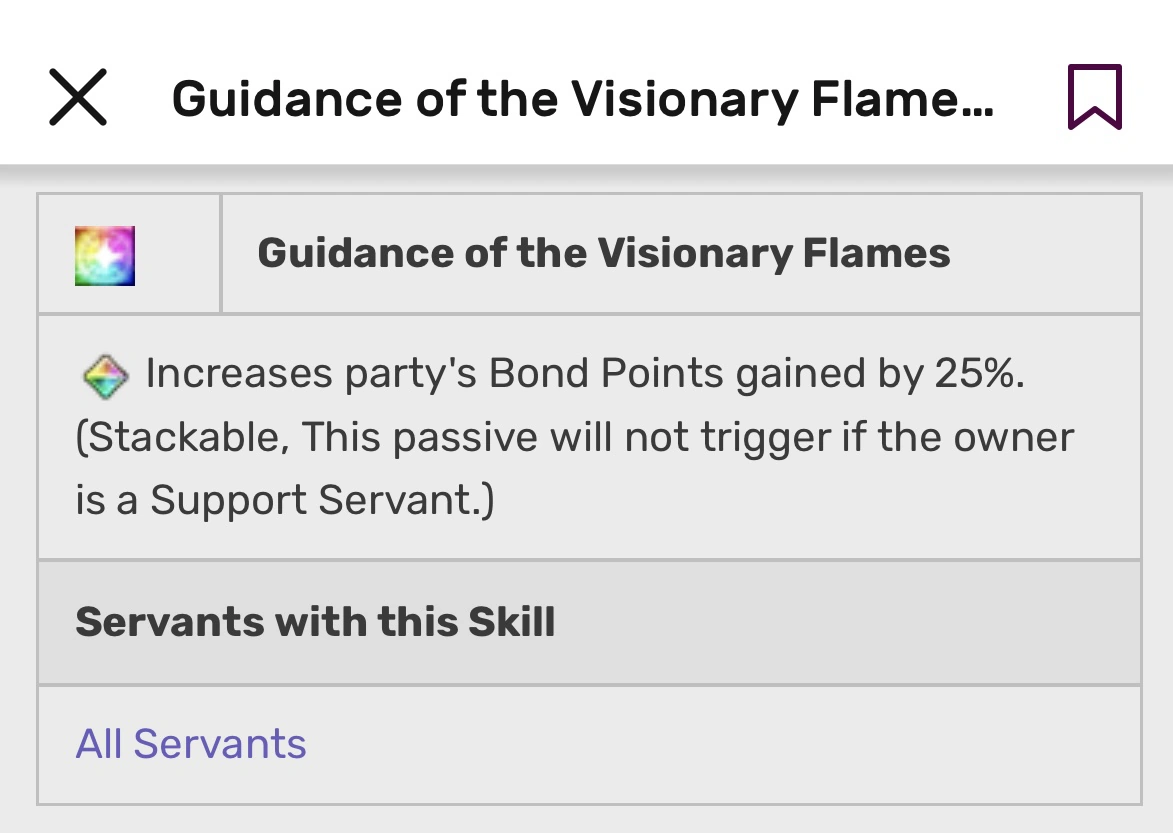Click the skill name 'Guidance of the Visionary Flames'
The width and height of the screenshot is (1173, 833).
(x=604, y=253)
